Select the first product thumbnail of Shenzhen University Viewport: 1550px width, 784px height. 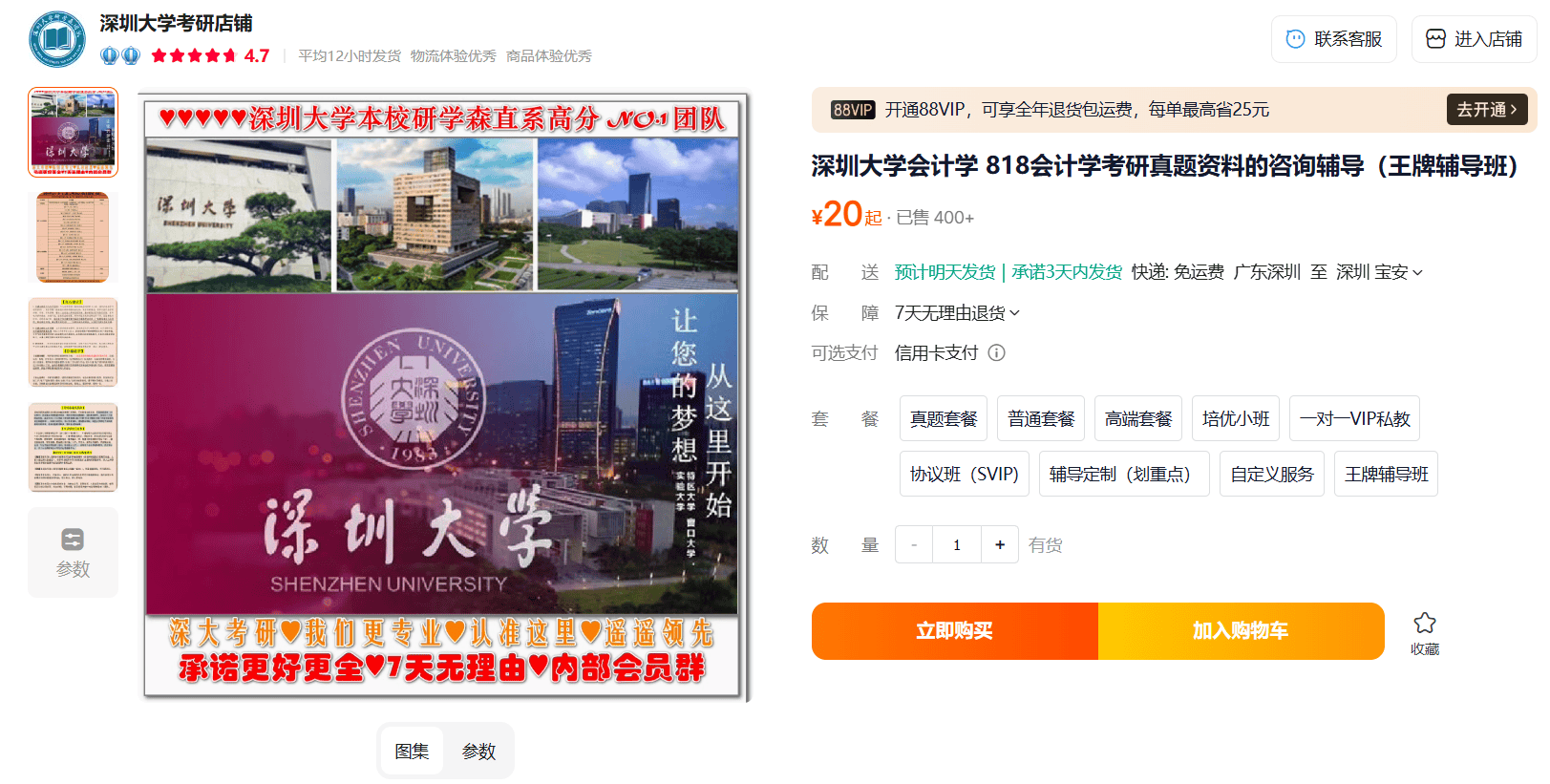(x=73, y=132)
